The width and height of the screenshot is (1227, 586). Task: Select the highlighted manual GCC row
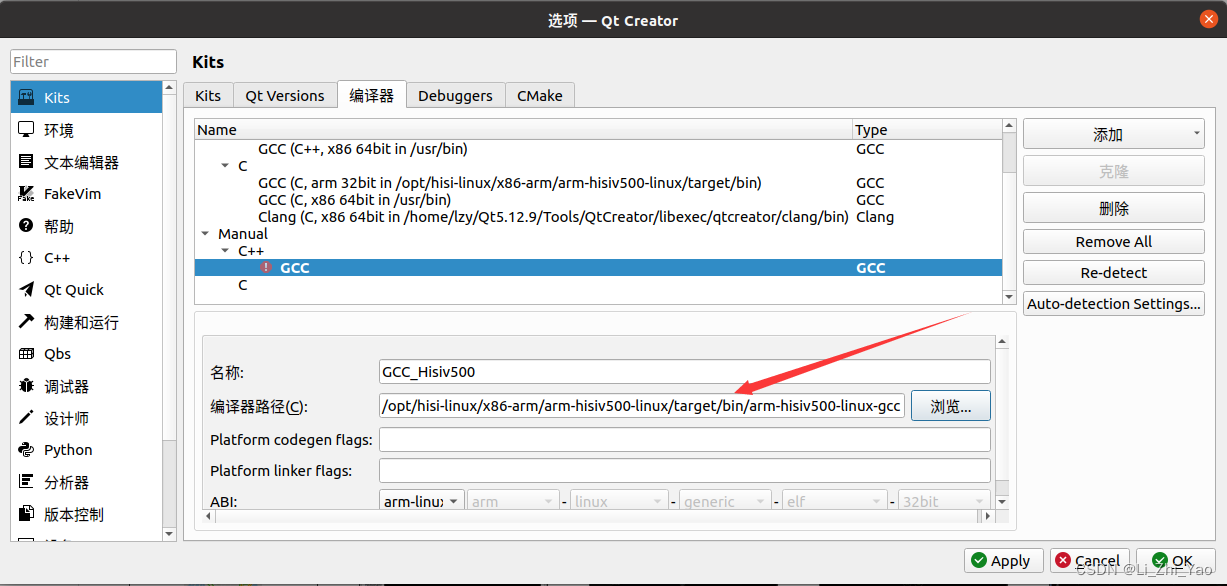tap(598, 267)
